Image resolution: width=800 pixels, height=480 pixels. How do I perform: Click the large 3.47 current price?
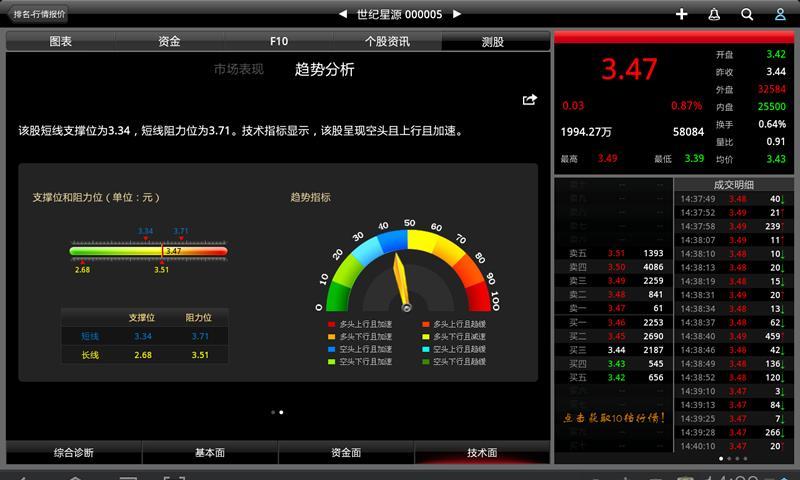pos(629,69)
